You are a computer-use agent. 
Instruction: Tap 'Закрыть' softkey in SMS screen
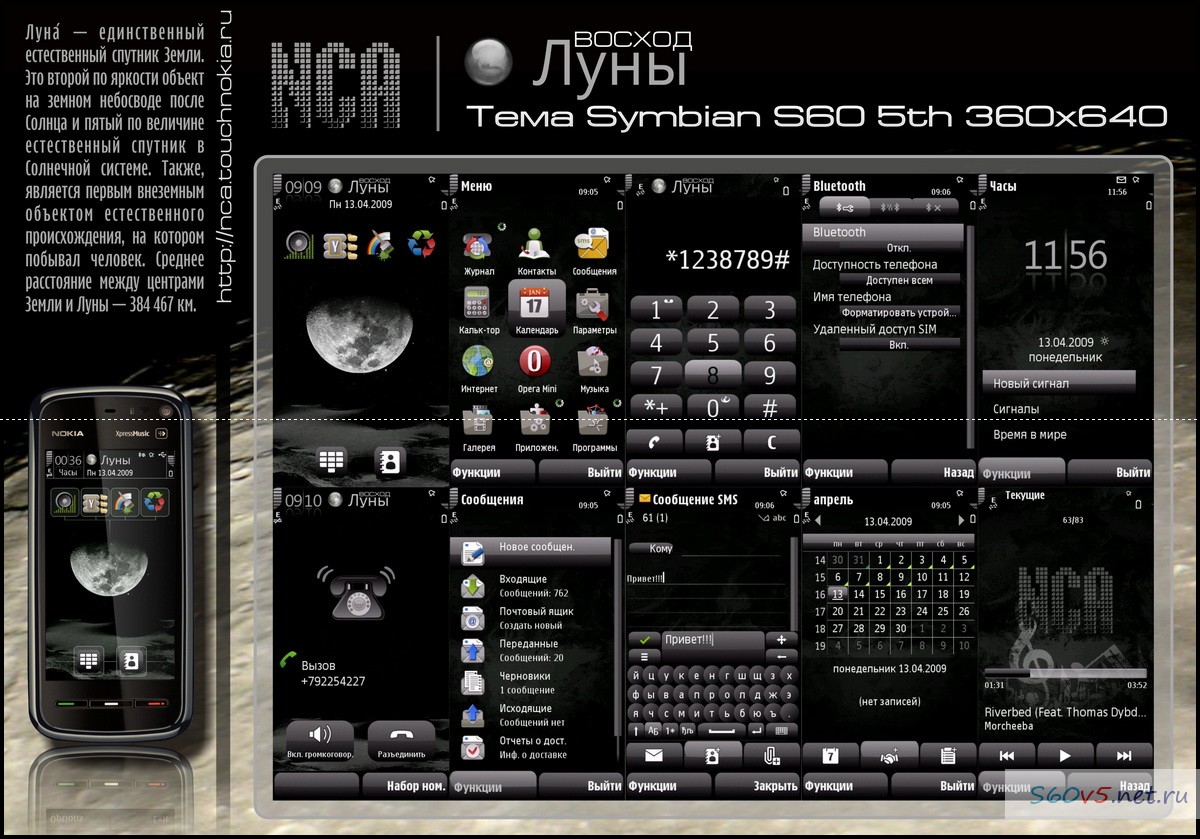[x=758, y=786]
